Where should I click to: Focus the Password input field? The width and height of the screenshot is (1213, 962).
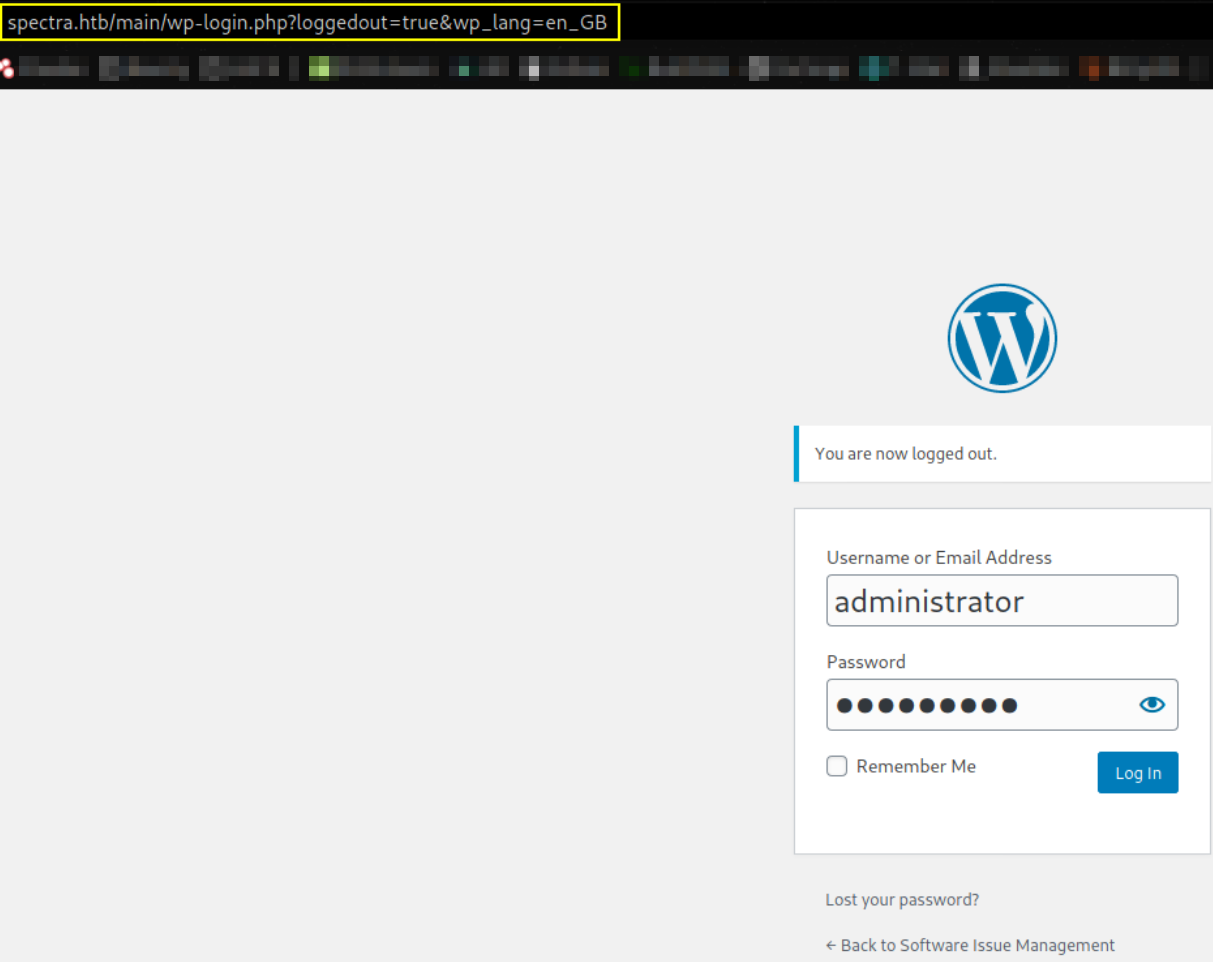click(1002, 705)
